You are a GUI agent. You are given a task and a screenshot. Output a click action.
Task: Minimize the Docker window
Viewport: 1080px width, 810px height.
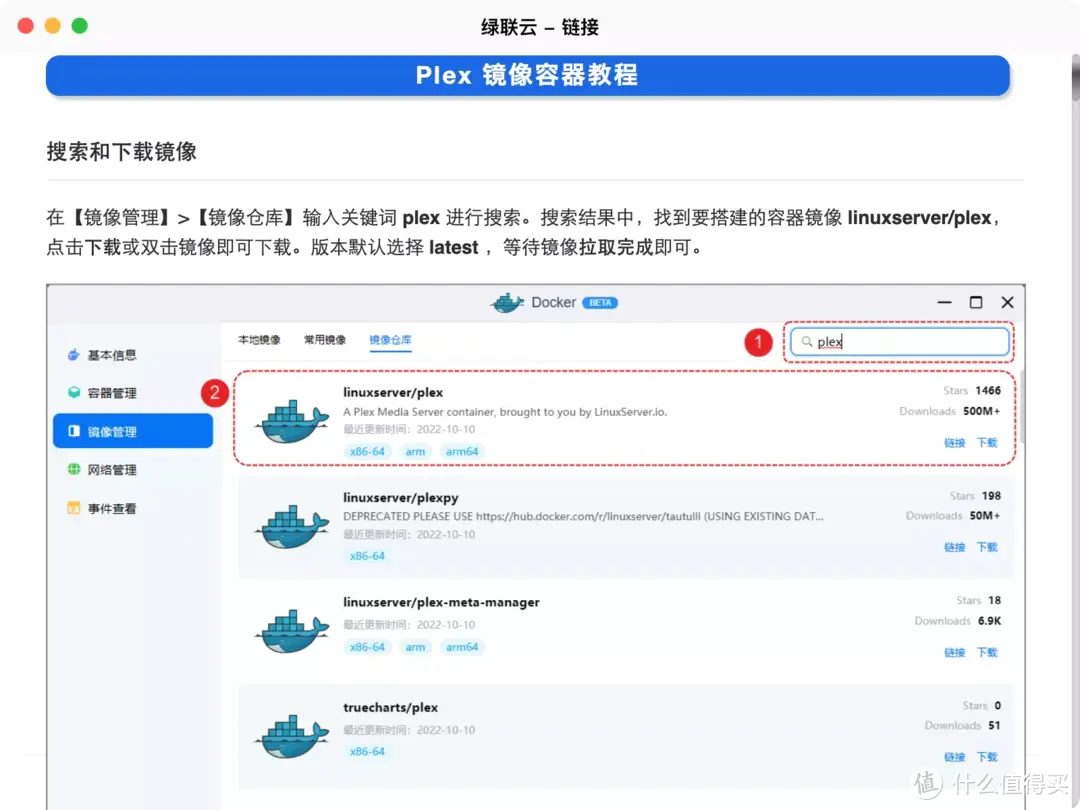click(944, 302)
